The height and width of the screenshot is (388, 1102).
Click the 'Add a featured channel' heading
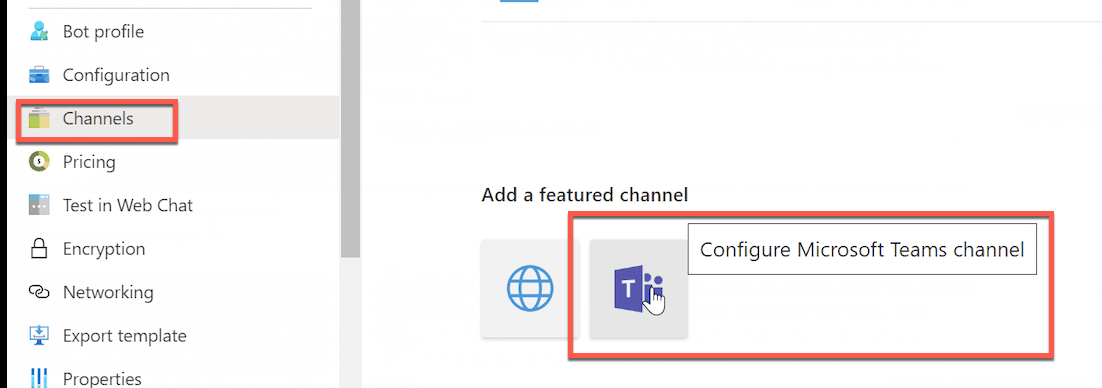tap(585, 195)
